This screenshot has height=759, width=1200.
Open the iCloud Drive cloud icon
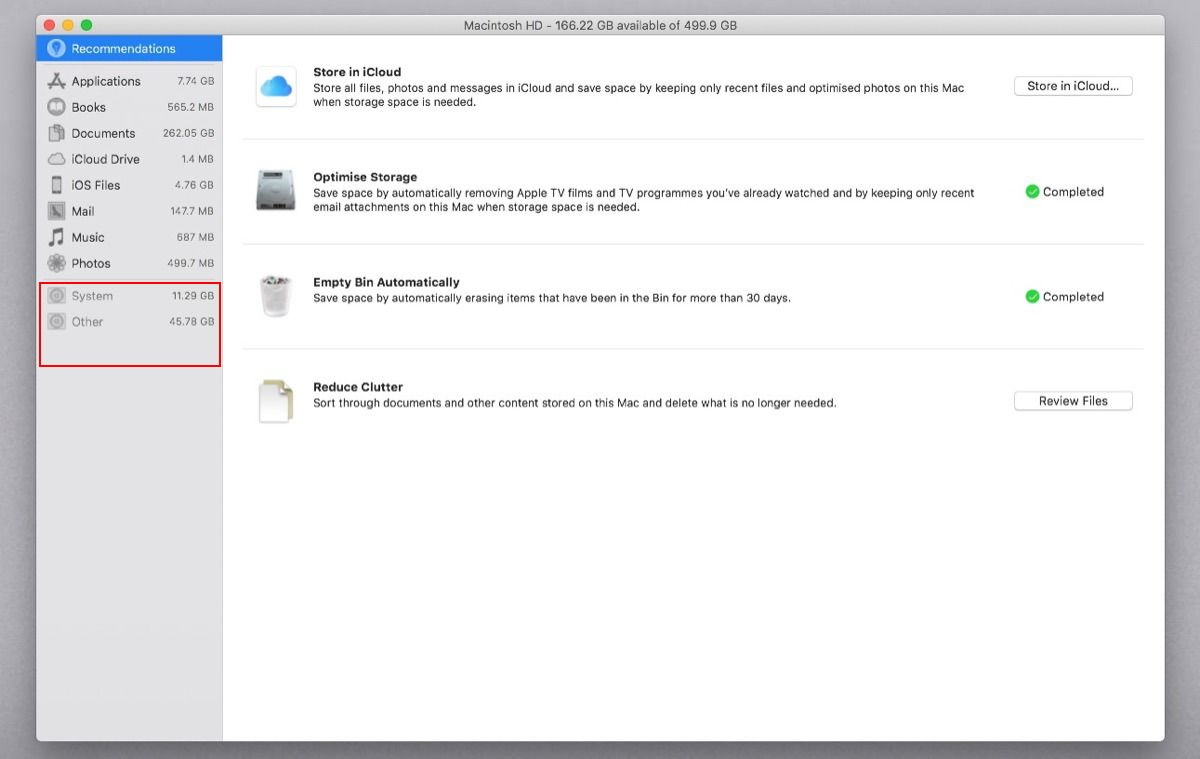click(57, 159)
